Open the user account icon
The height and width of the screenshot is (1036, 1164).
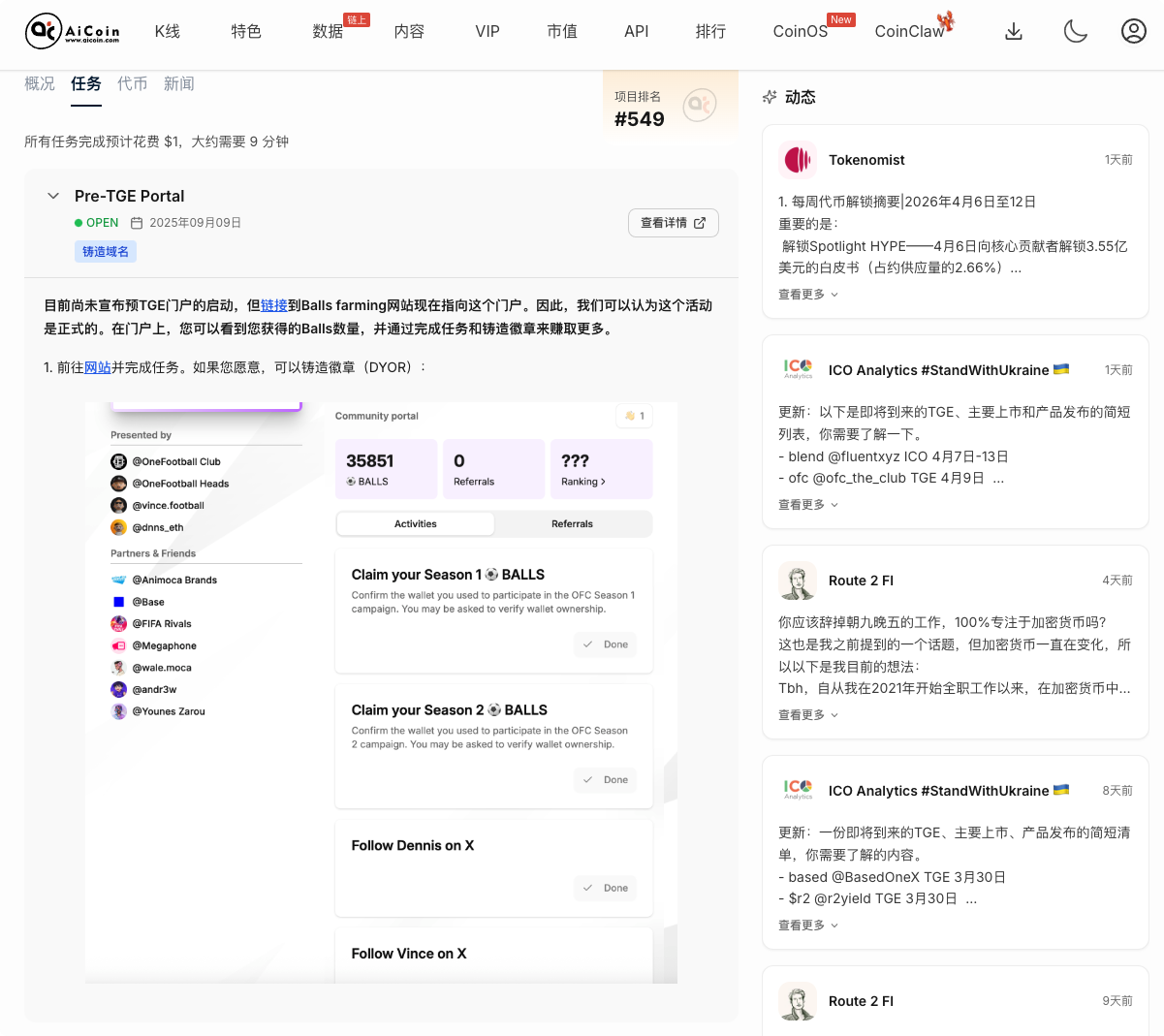pos(1134,31)
